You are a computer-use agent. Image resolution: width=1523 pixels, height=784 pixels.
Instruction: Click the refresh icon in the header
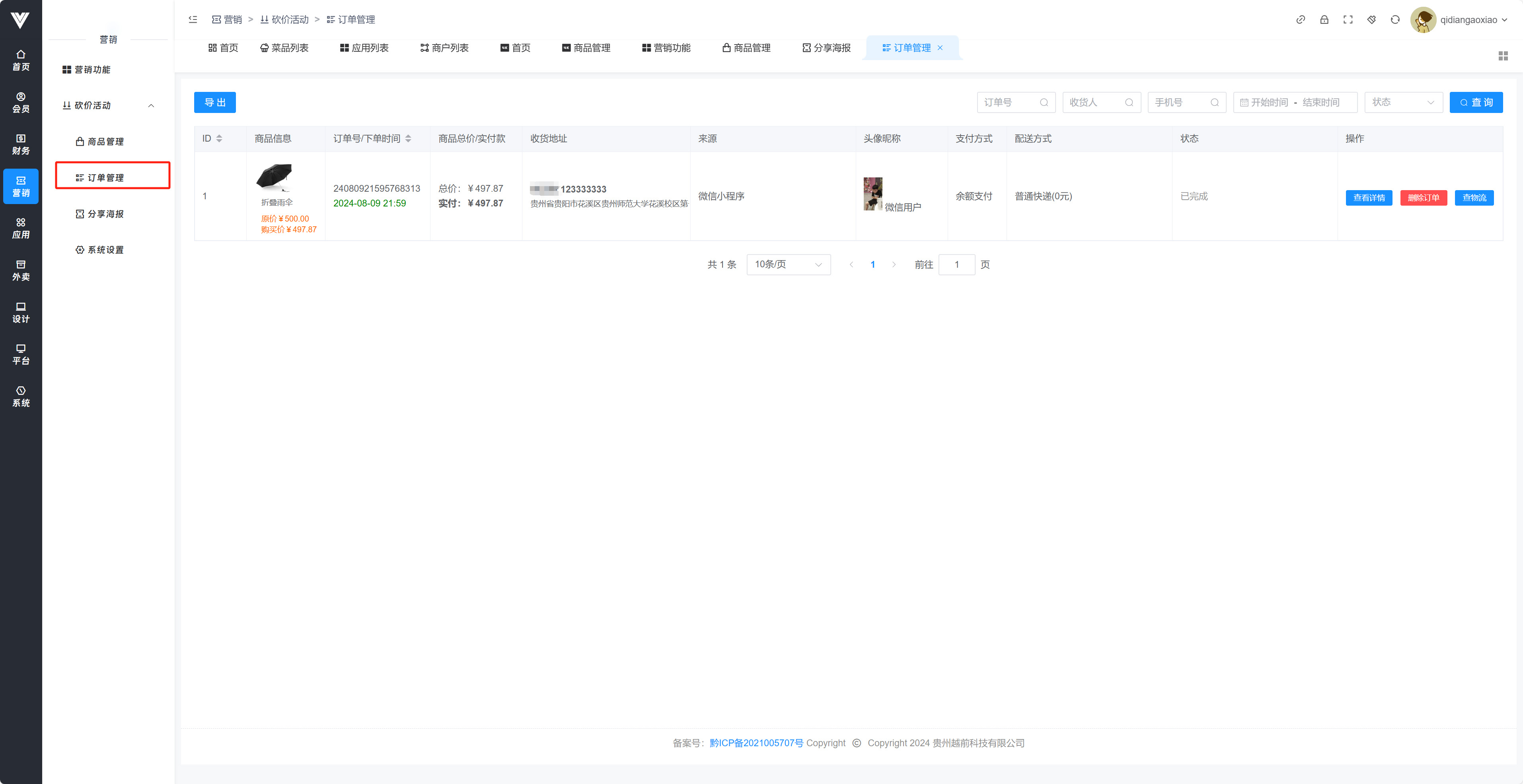[x=1395, y=19]
